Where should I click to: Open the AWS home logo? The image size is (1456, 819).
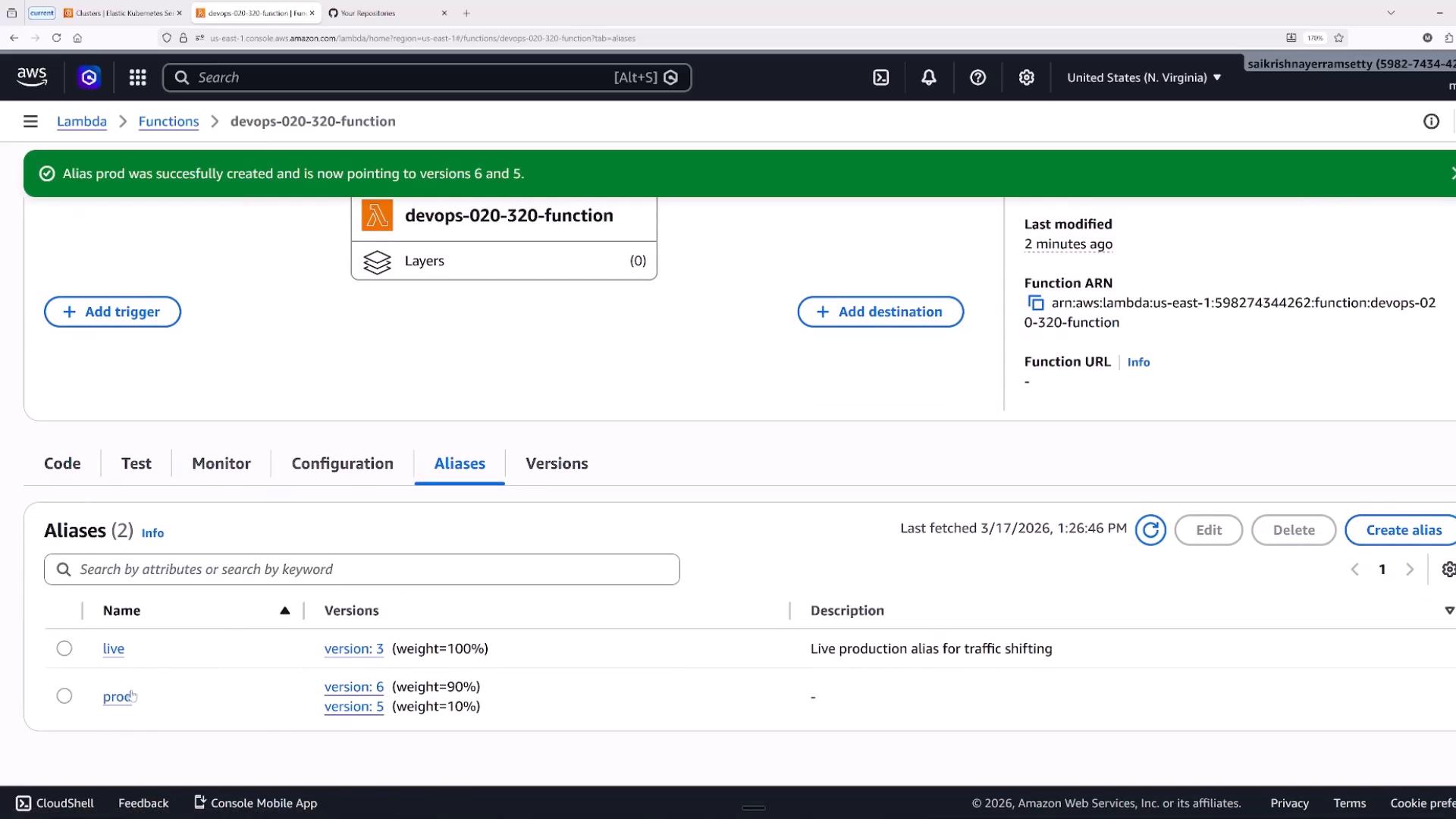(32, 77)
